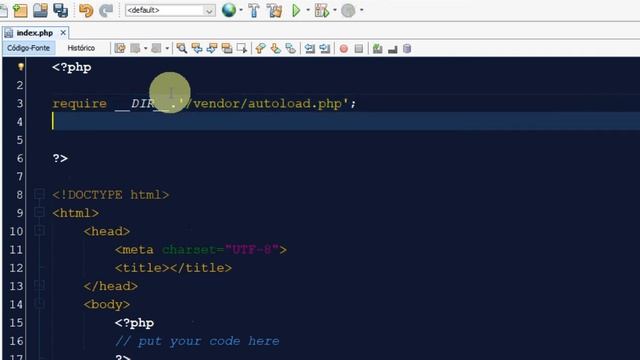Click the <!DOCTYPE html> text
This screenshot has height=360, width=640.
click(111, 195)
